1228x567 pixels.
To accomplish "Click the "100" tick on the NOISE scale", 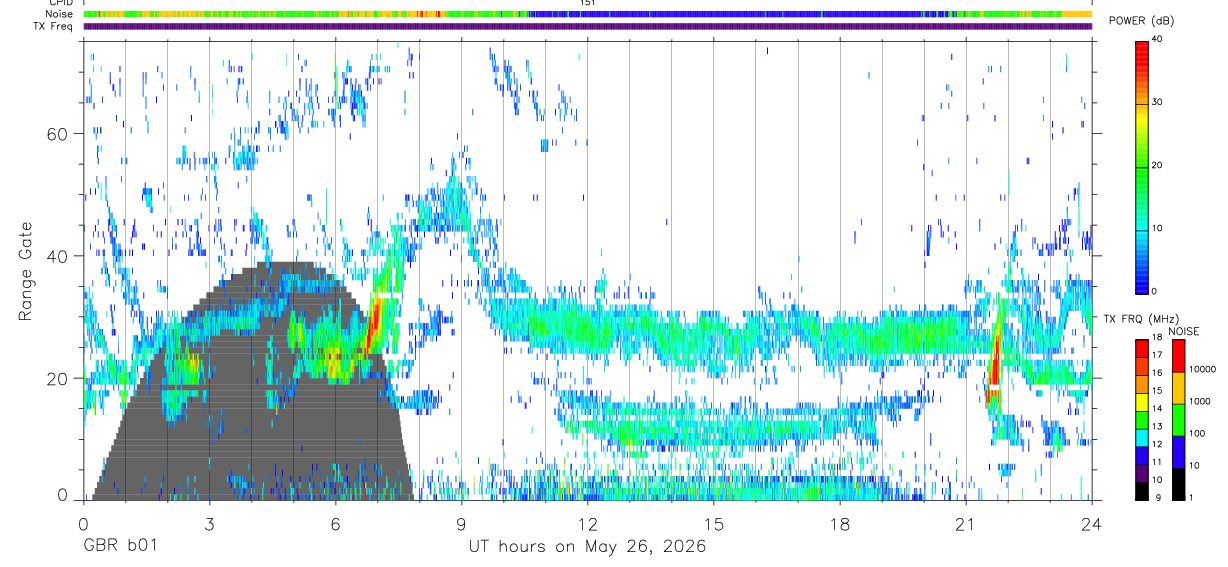I will pyautogui.click(x=1196, y=434).
